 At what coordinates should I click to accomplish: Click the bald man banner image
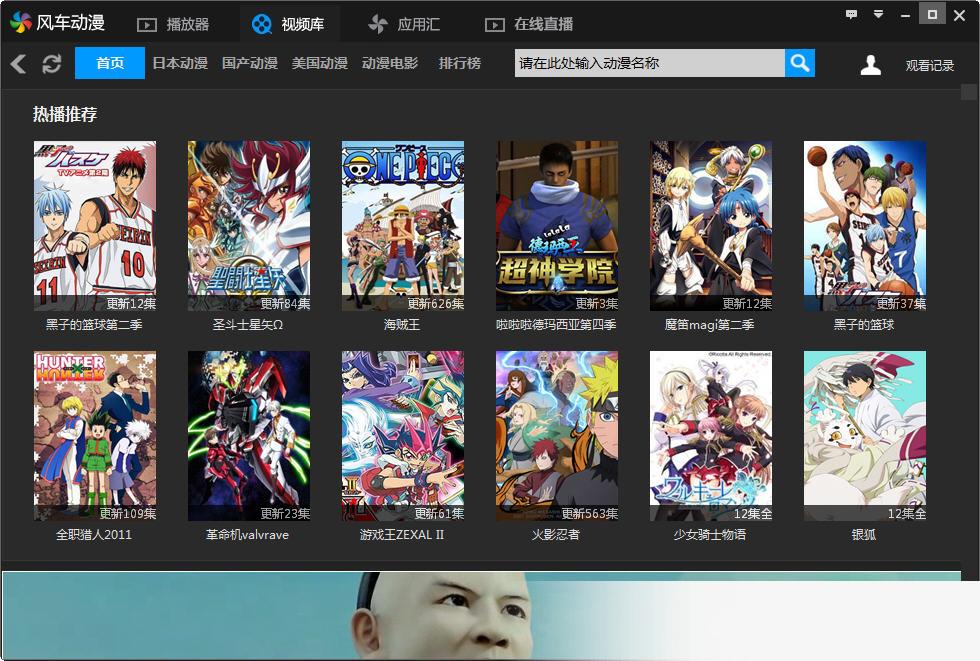click(x=481, y=616)
